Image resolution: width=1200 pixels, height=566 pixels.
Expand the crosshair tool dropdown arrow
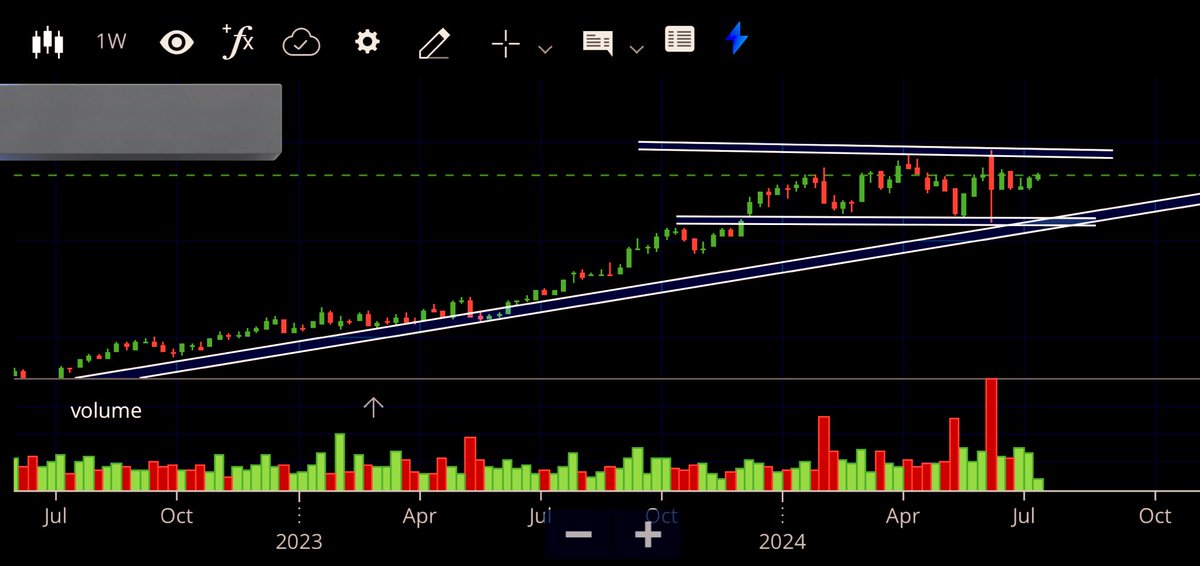[x=545, y=48]
